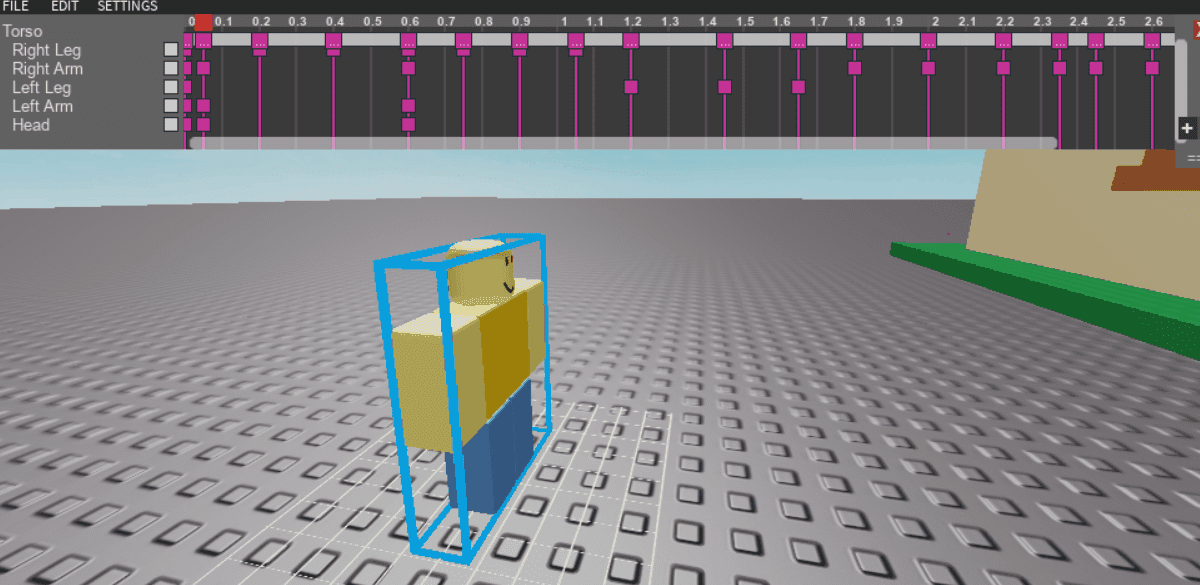Select the Left Arm part label
This screenshot has width=1200, height=585.
tap(42, 106)
